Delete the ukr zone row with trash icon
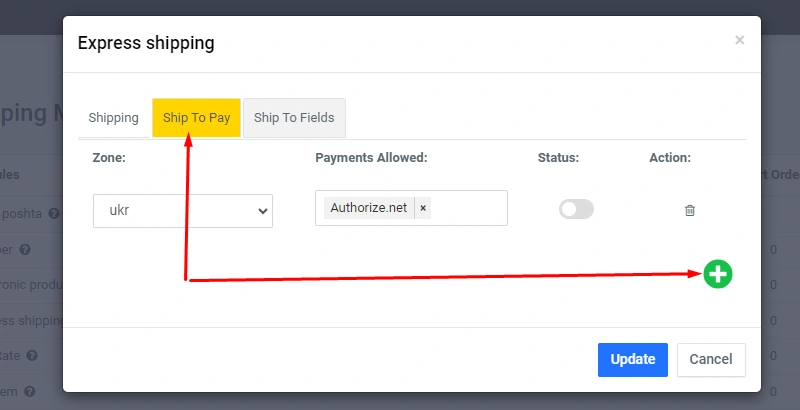This screenshot has height=410, width=800. coord(690,210)
